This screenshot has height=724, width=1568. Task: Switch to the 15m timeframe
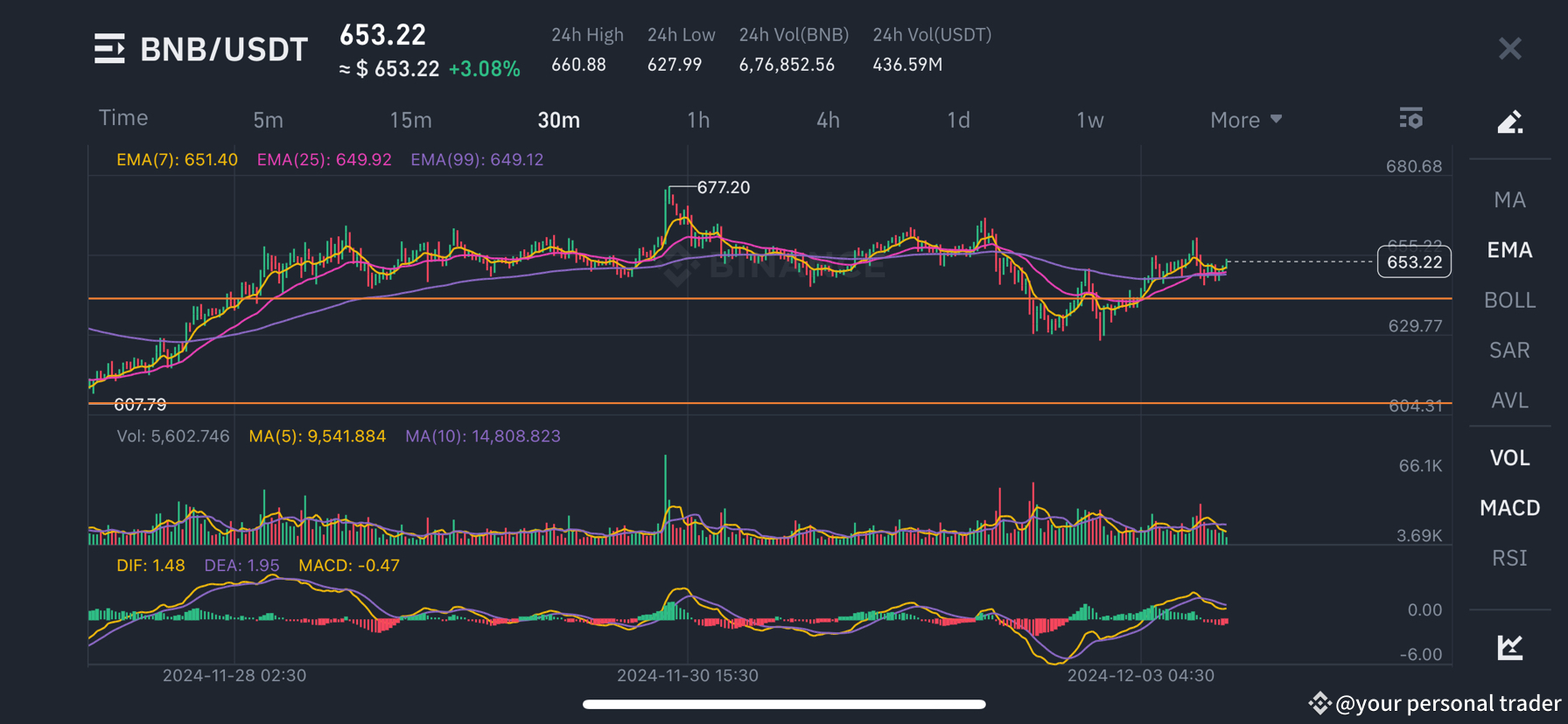point(410,120)
